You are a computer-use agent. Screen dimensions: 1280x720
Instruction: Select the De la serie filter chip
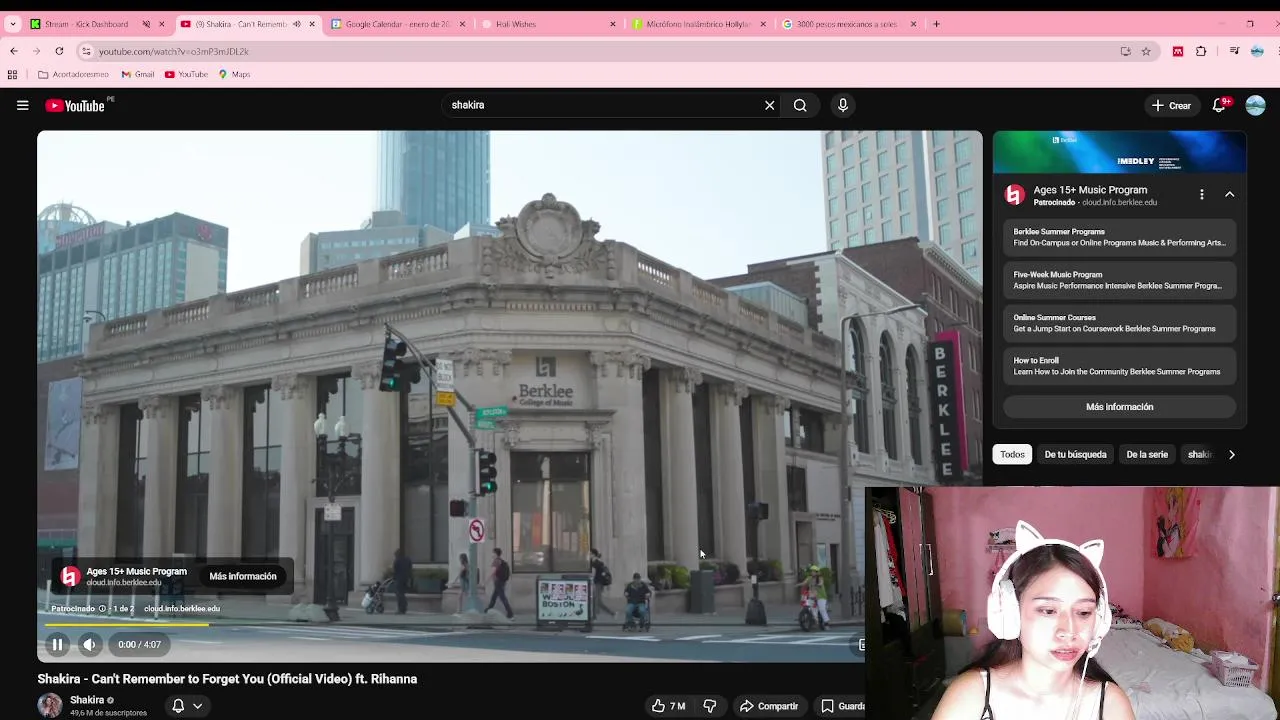point(1147,455)
